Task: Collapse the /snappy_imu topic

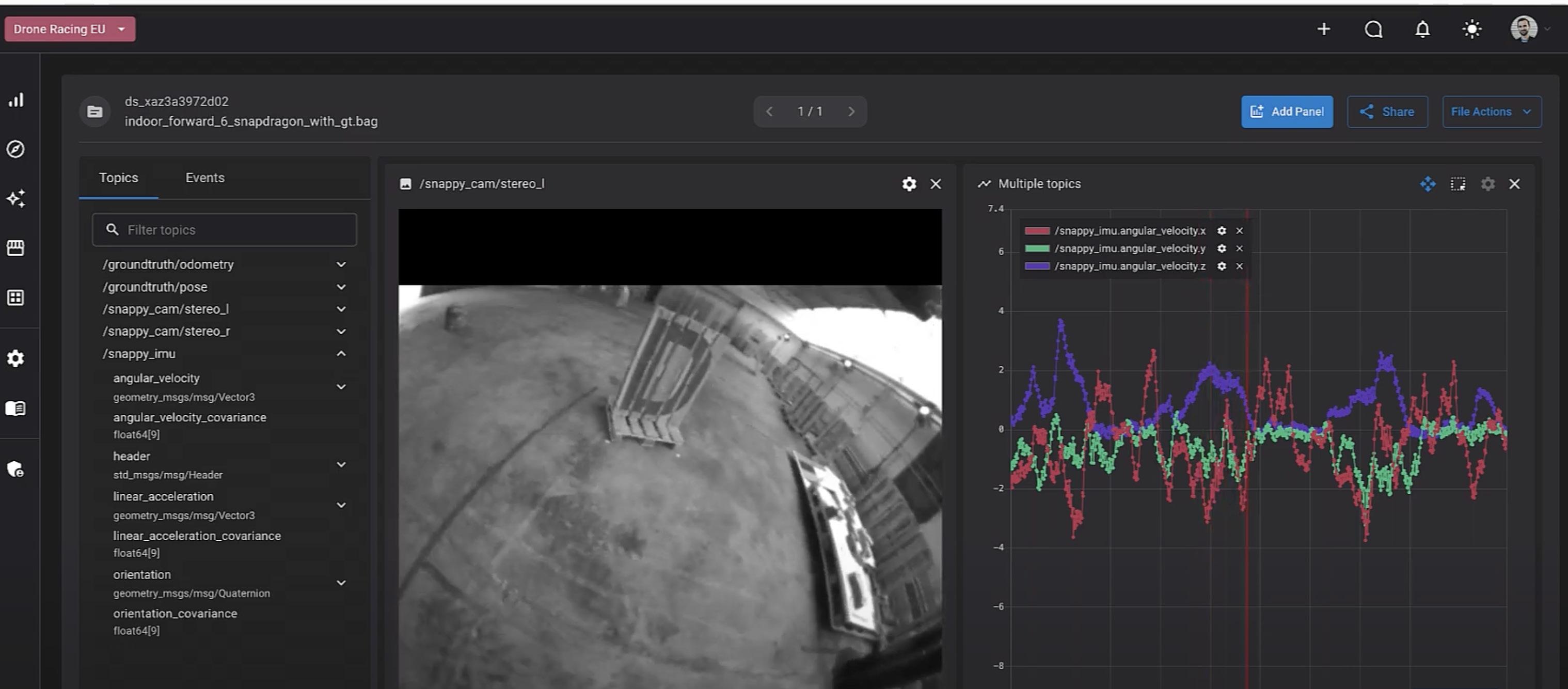Action: 341,354
